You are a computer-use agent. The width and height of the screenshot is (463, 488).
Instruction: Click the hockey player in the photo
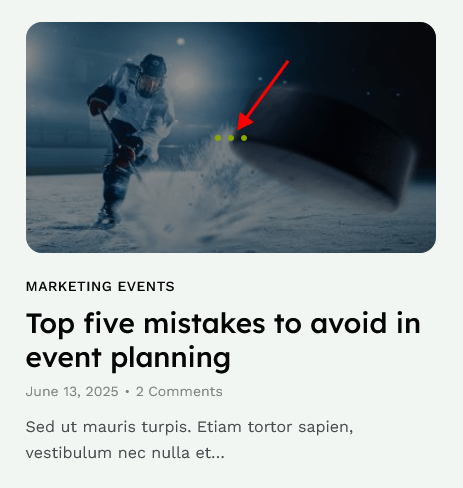coord(130,140)
